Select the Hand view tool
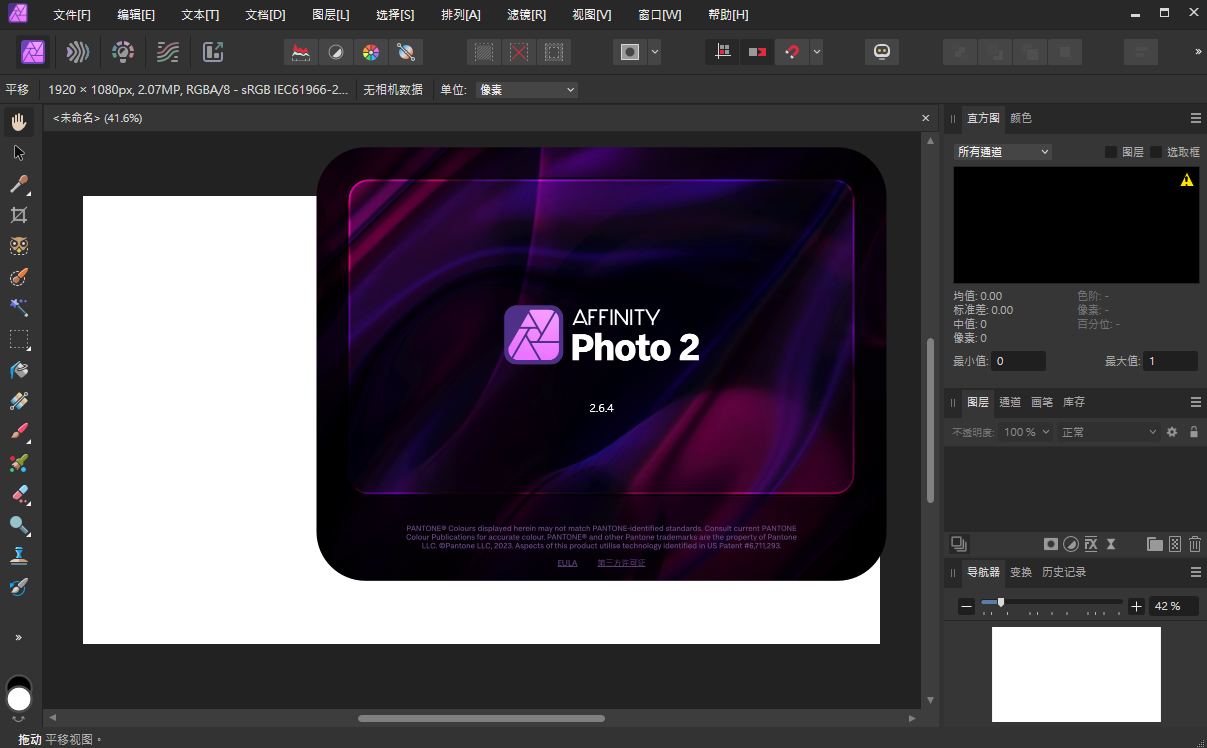1207x748 pixels. [19, 122]
